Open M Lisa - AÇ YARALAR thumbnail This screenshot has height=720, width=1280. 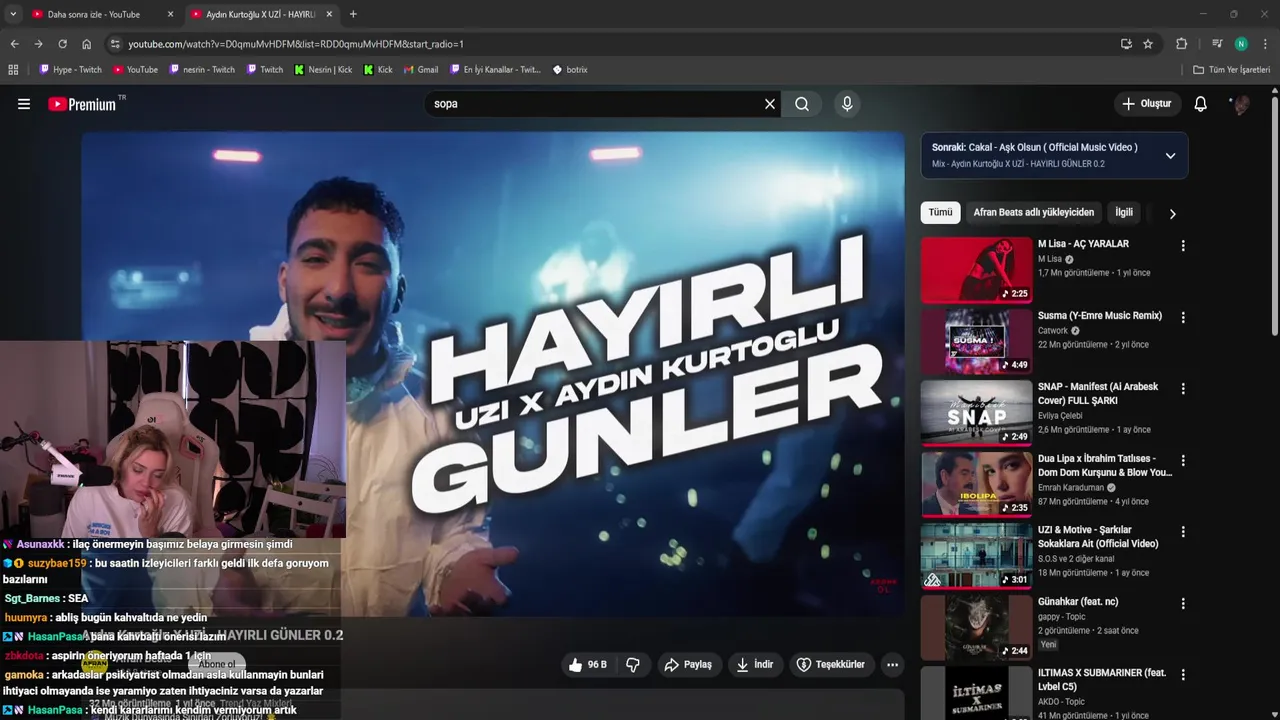(976, 269)
